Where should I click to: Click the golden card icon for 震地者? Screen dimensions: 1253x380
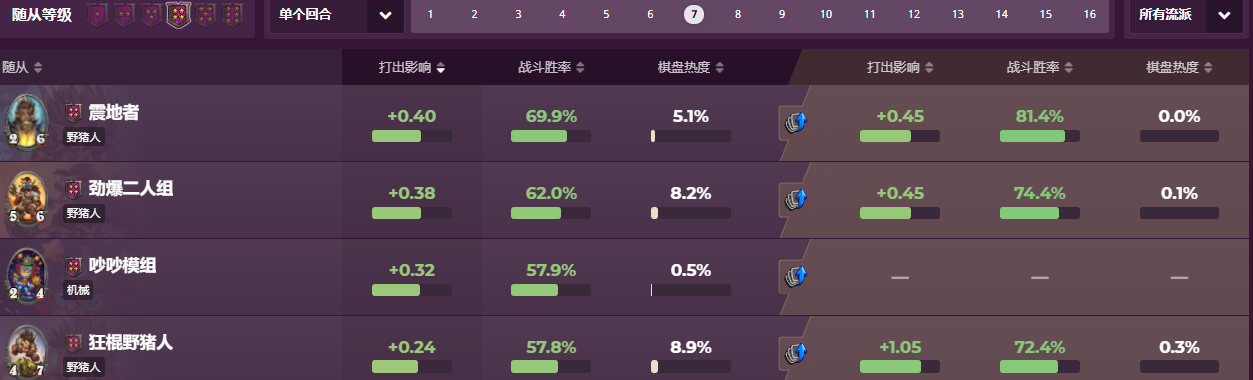coord(794,121)
